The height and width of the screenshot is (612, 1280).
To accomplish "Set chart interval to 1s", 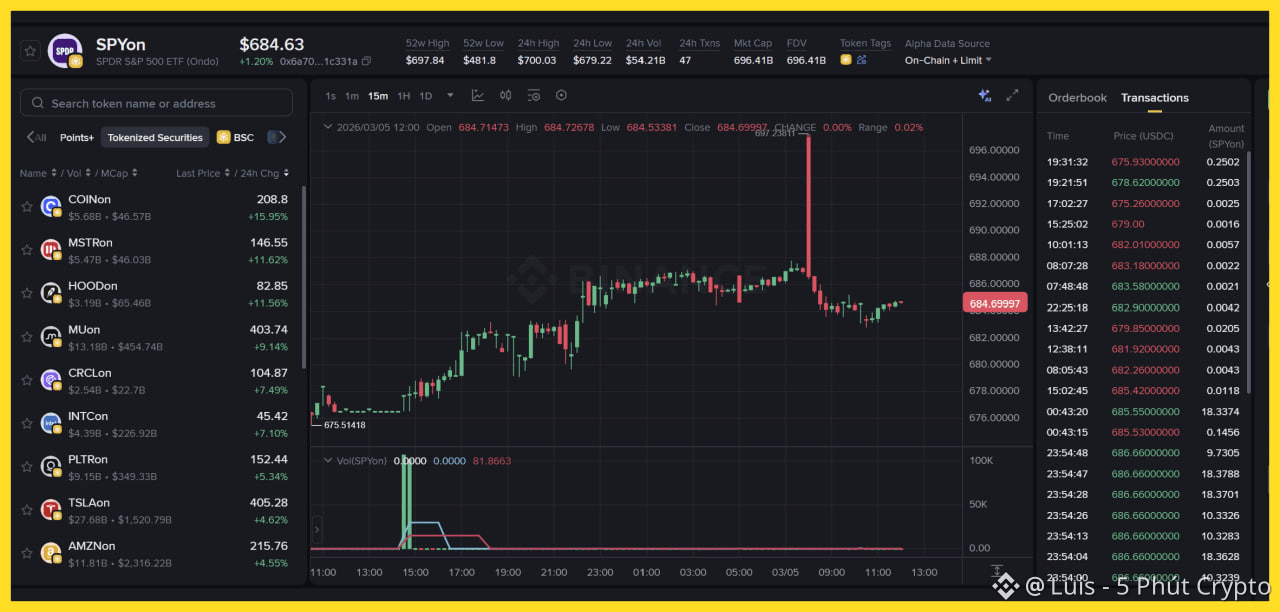I will pos(331,96).
